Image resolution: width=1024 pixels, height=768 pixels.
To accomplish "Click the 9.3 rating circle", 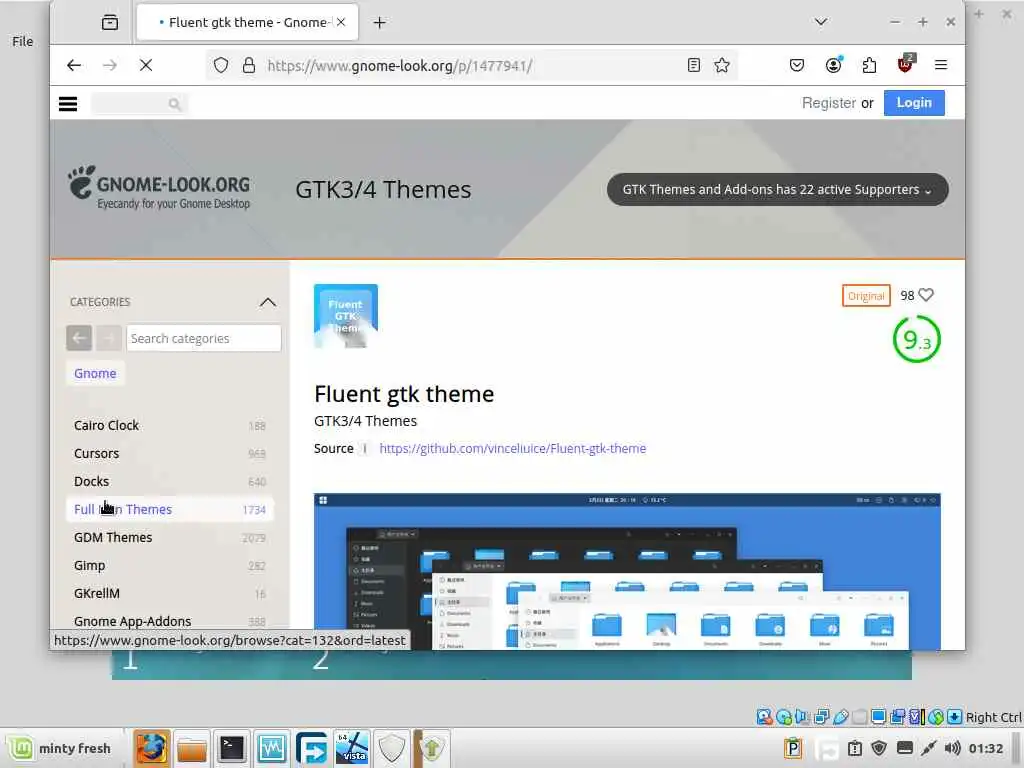I will coord(916,340).
